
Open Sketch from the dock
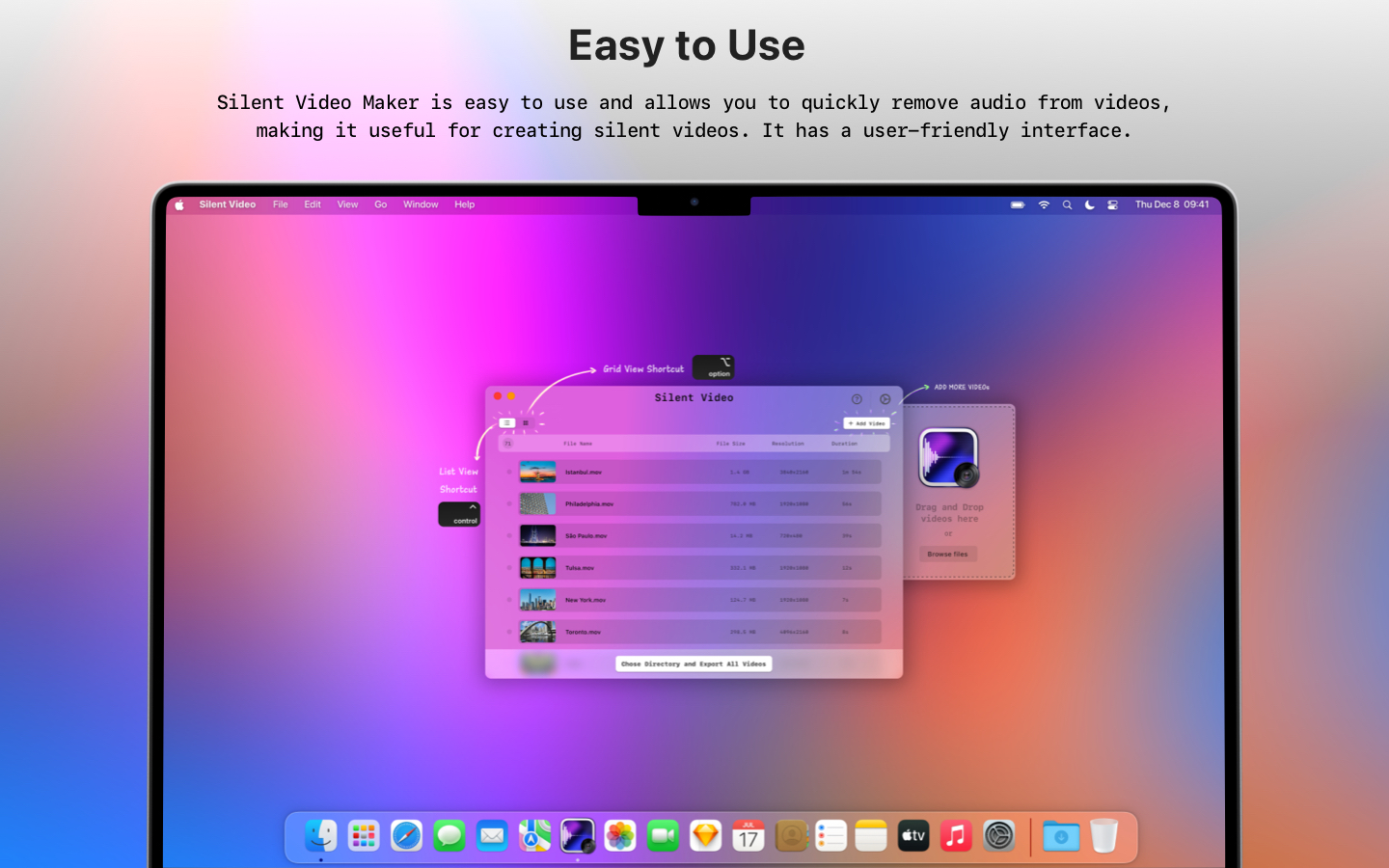click(706, 835)
